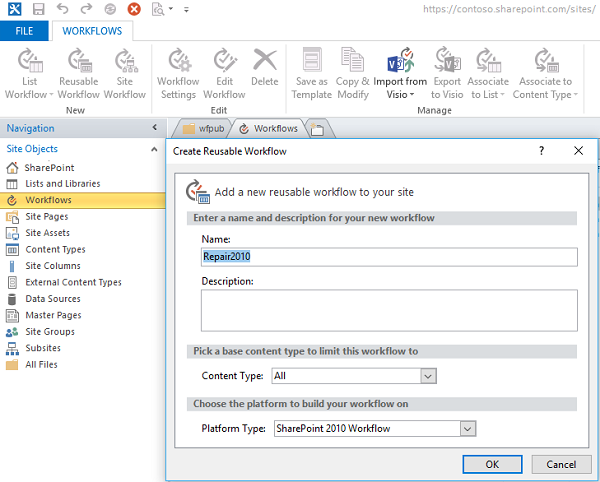Open Import from Visio

point(400,72)
